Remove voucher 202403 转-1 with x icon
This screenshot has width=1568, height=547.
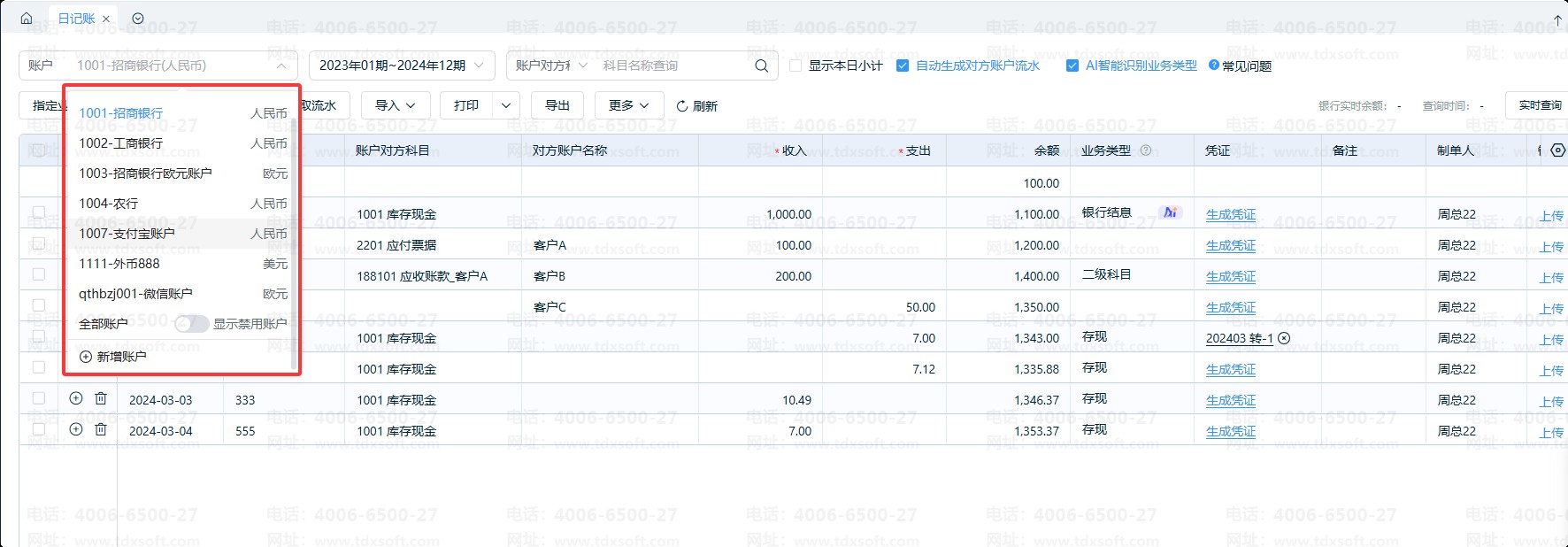click(x=1284, y=338)
